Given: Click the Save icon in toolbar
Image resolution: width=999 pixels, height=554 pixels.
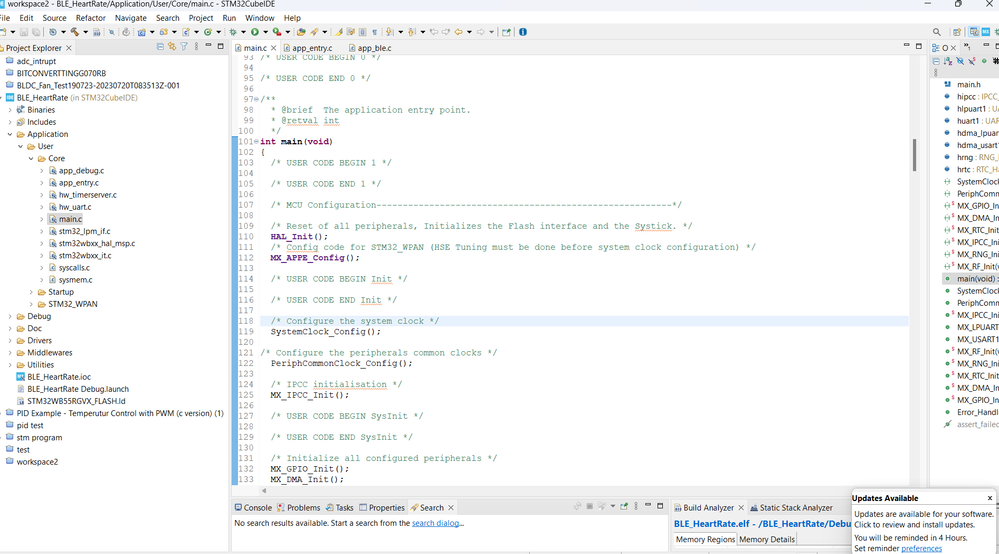Looking at the screenshot, I should coord(23,32).
